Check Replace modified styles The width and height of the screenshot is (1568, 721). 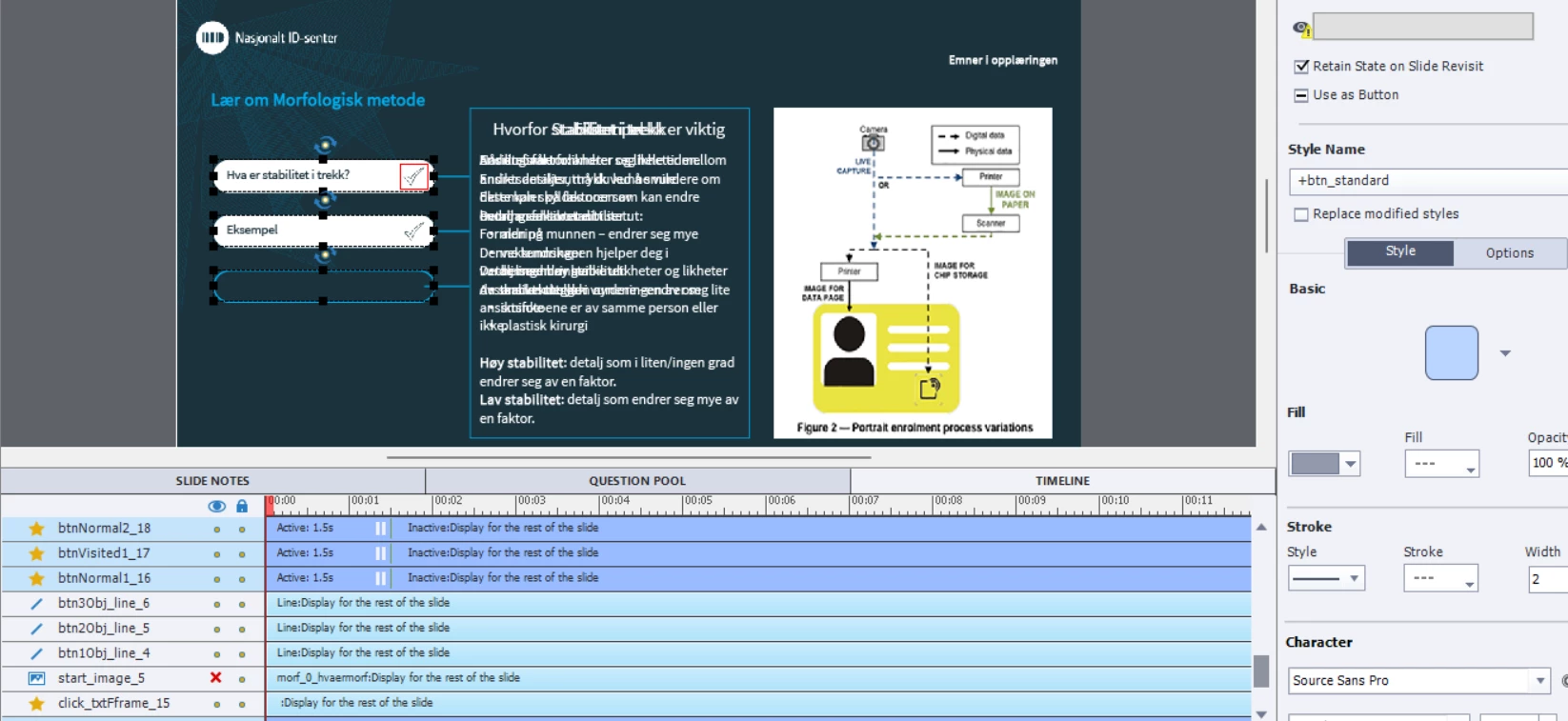pos(1301,214)
